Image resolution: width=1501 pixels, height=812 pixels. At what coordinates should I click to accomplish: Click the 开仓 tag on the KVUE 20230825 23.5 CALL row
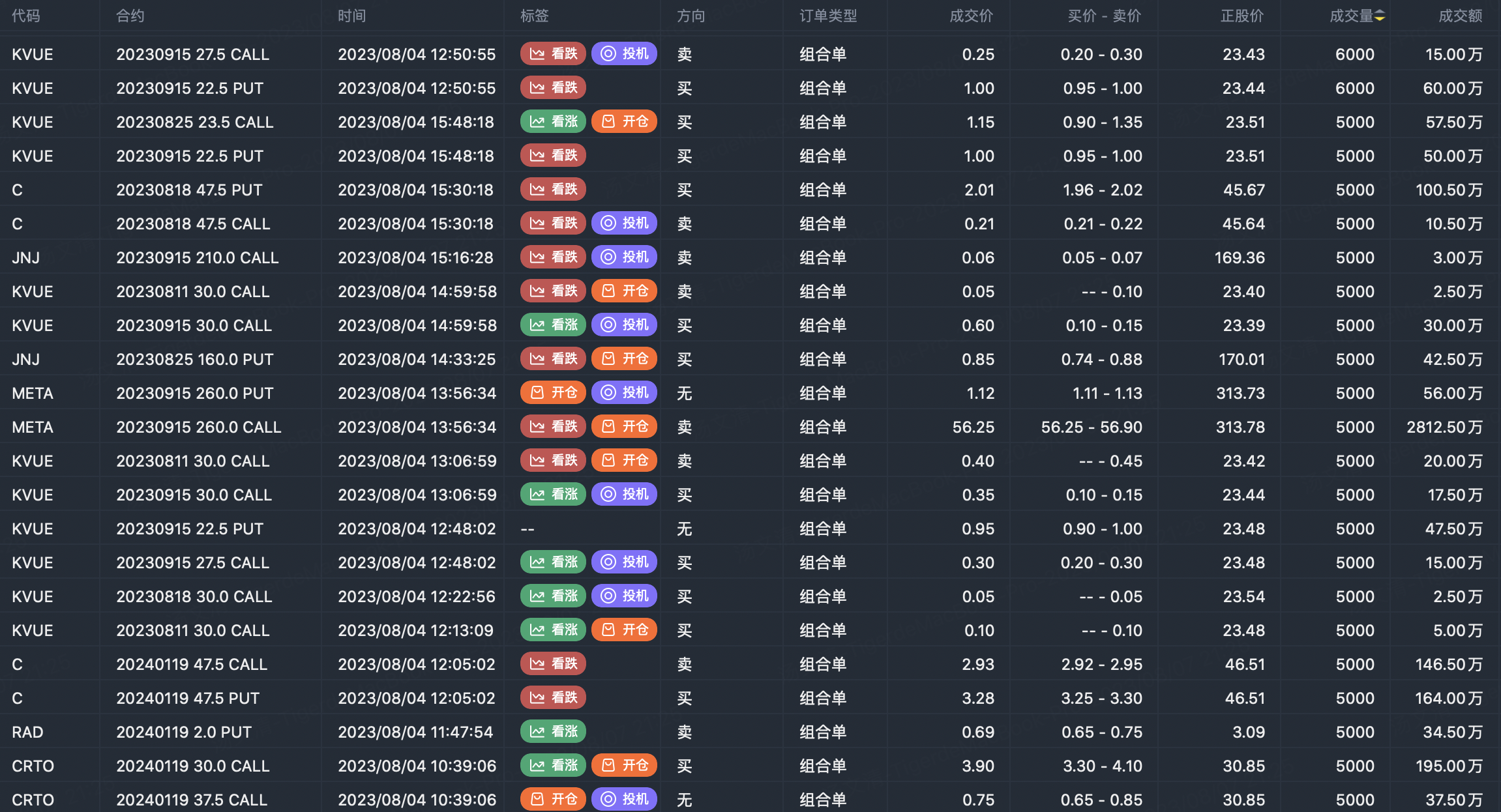(624, 122)
